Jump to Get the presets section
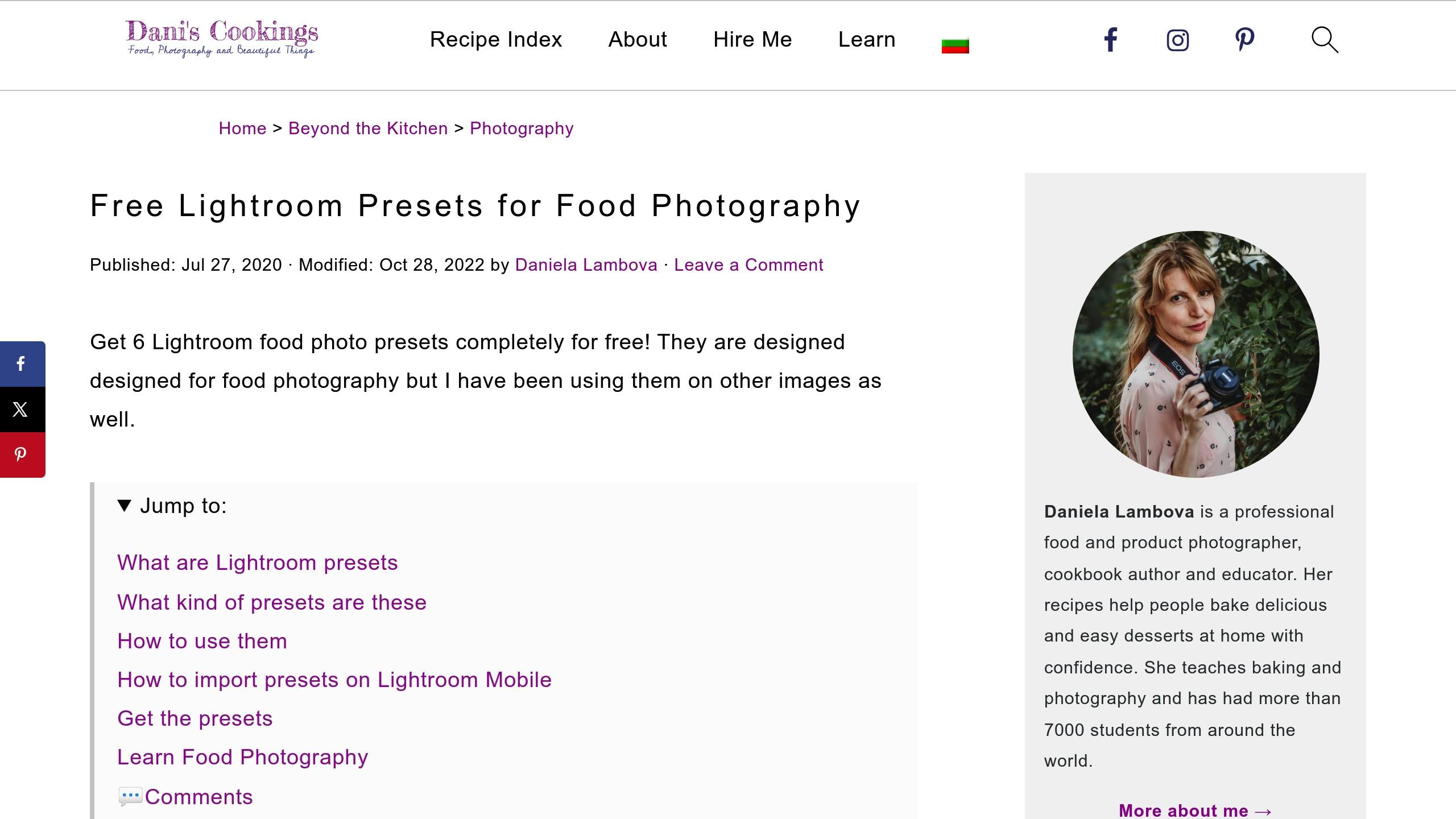This screenshot has width=1456, height=819. tap(195, 718)
